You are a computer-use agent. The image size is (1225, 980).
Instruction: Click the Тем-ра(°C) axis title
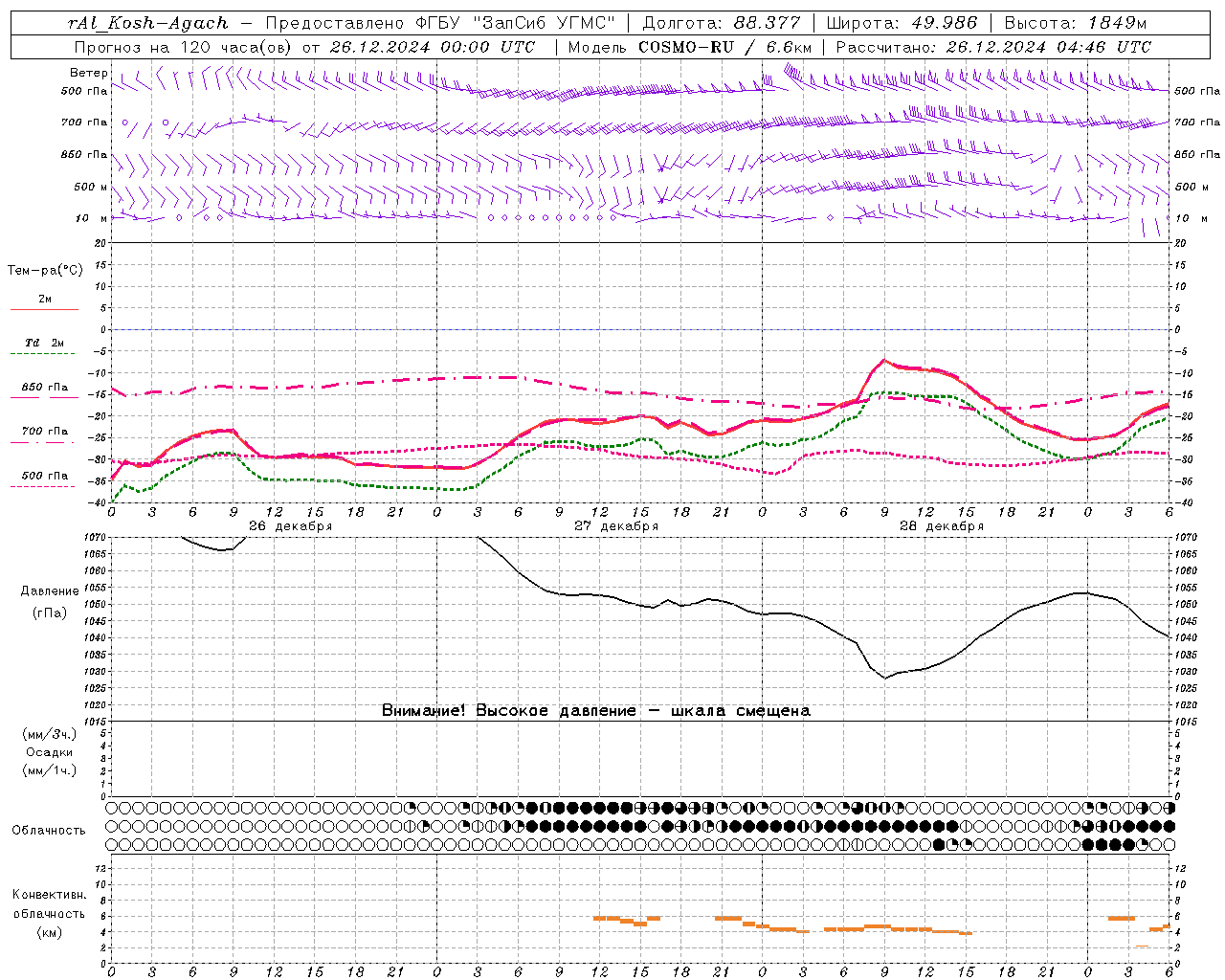coord(45,271)
